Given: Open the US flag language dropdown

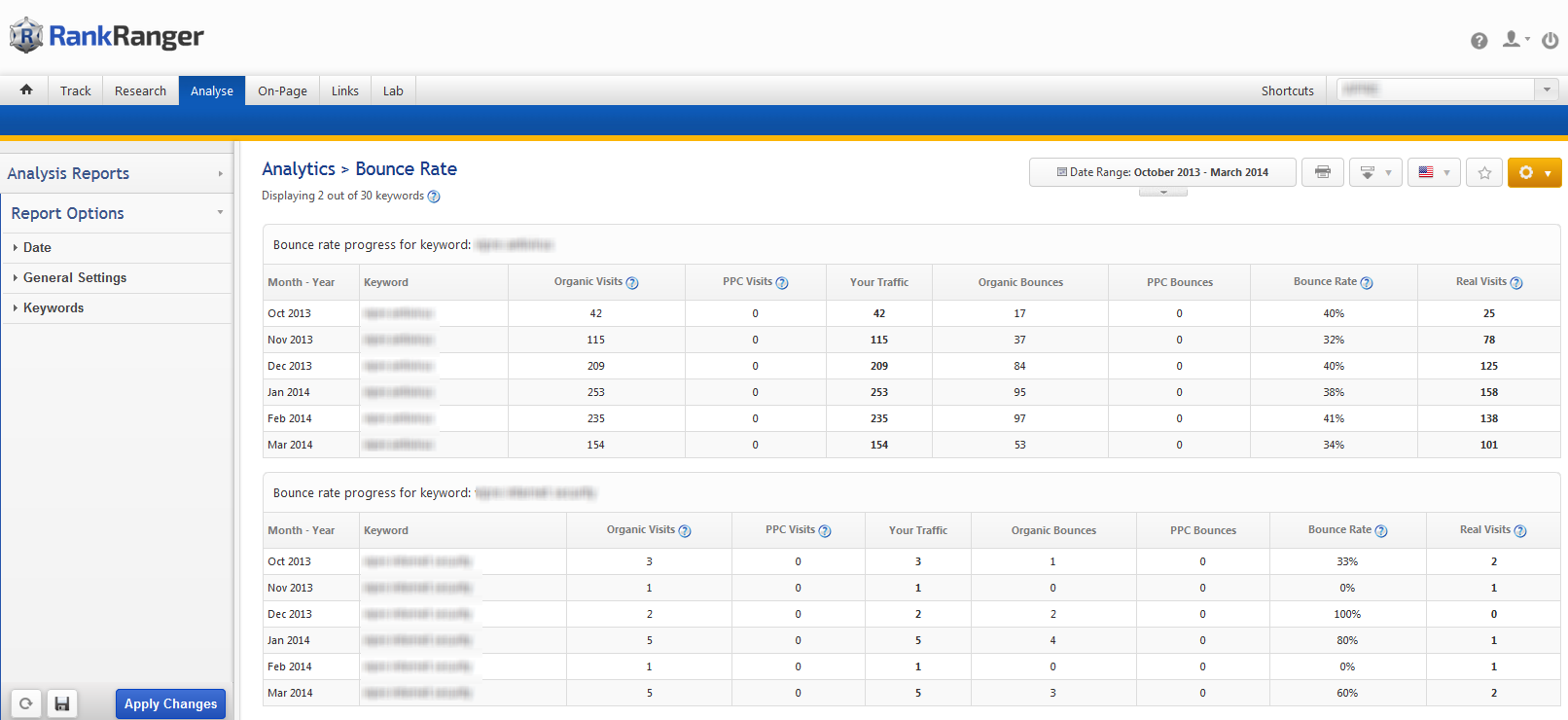Looking at the screenshot, I should tap(1434, 172).
